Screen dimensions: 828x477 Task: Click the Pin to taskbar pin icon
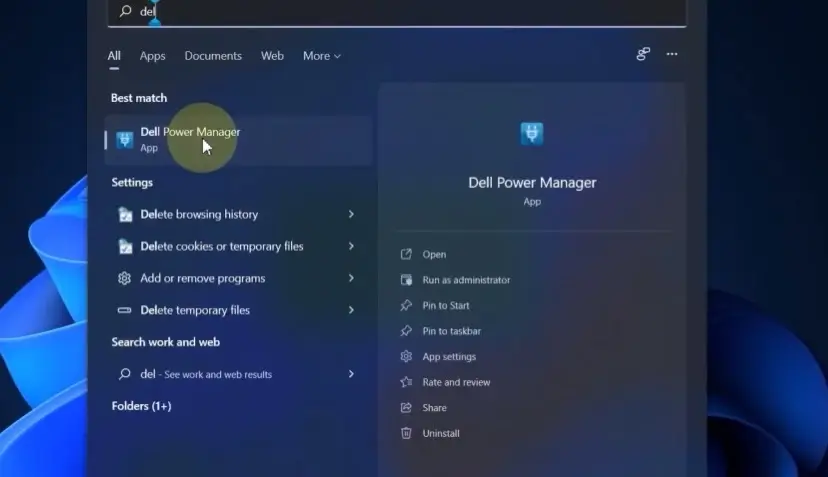(x=406, y=331)
